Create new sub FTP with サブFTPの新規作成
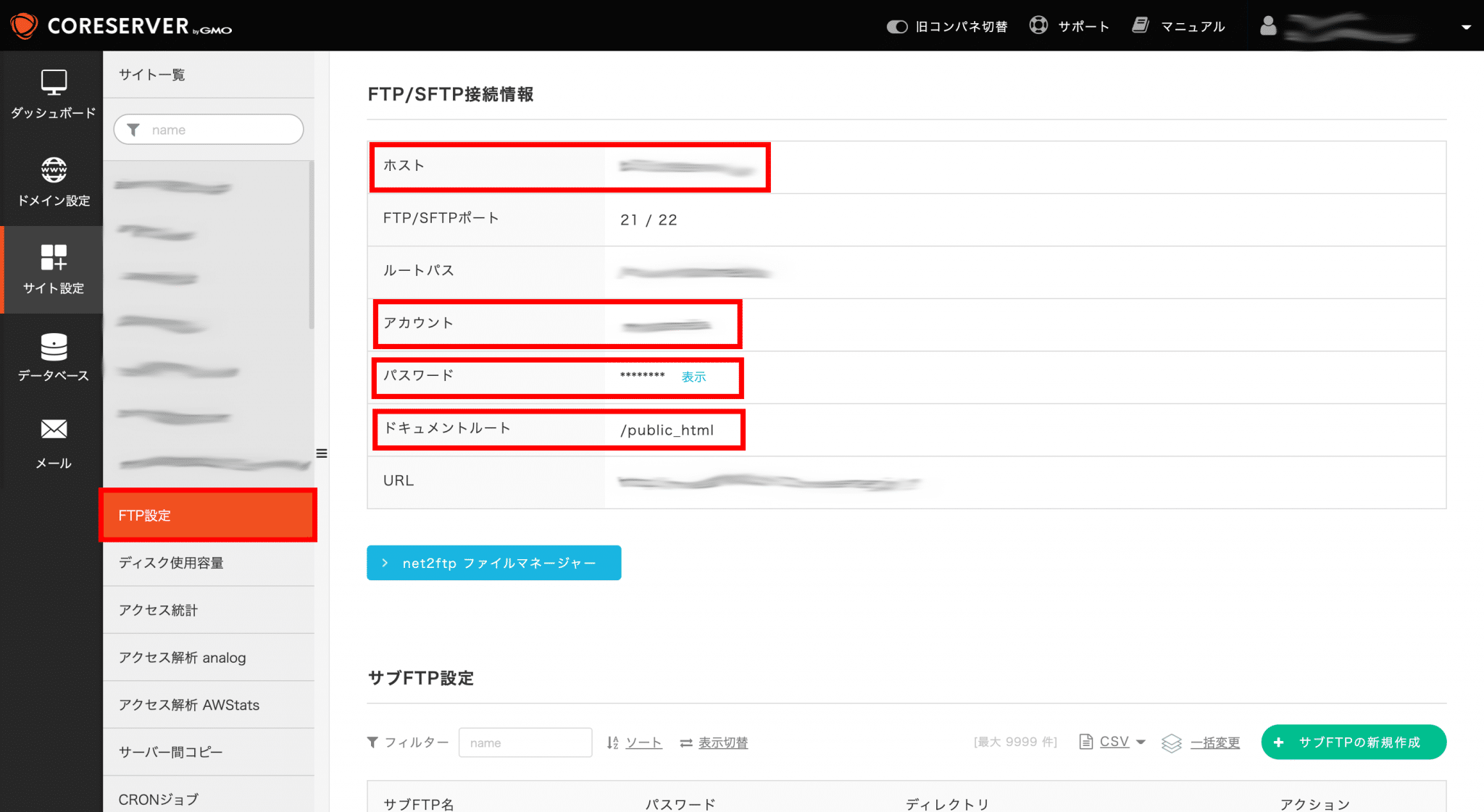This screenshot has height=812, width=1484. [x=1353, y=742]
